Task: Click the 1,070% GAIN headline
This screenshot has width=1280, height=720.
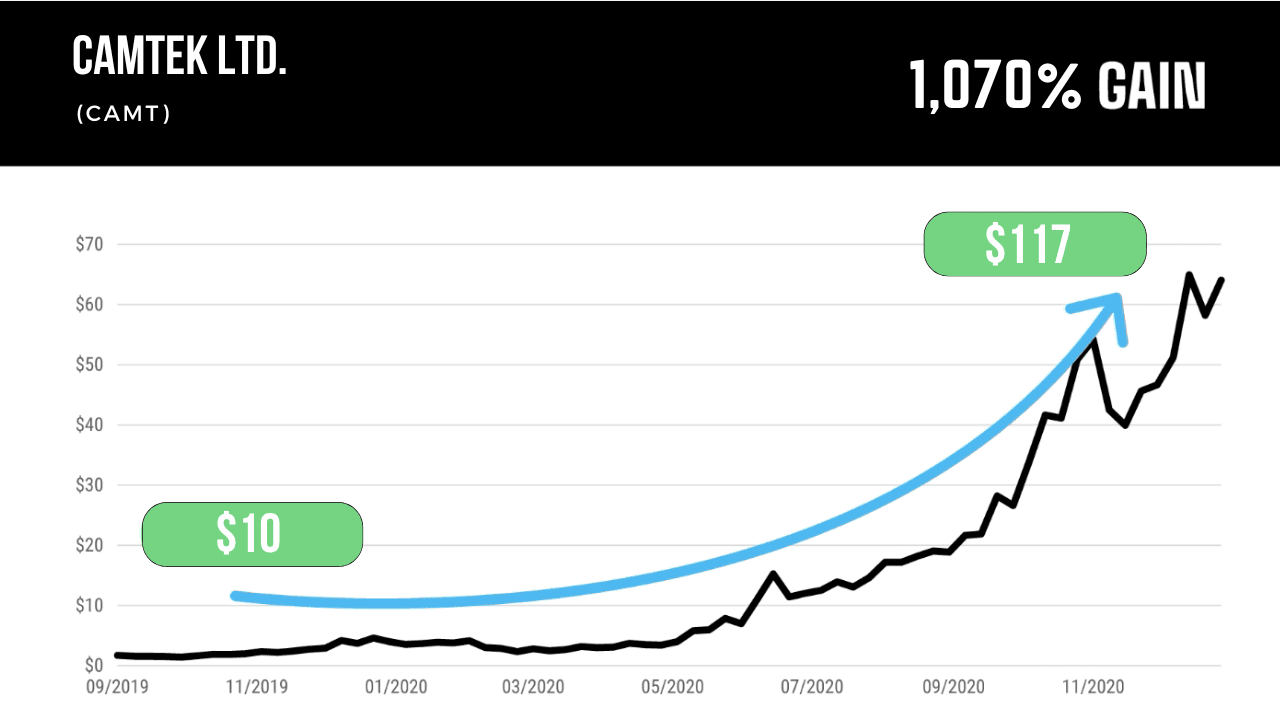Action: tap(1058, 85)
